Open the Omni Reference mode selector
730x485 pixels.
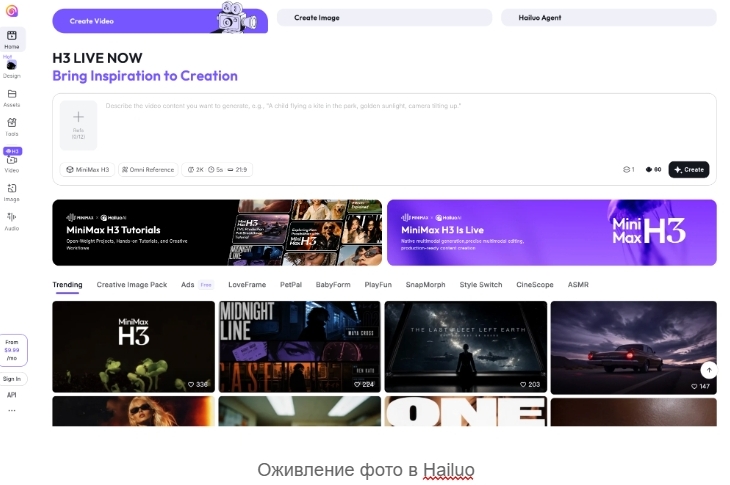148,169
